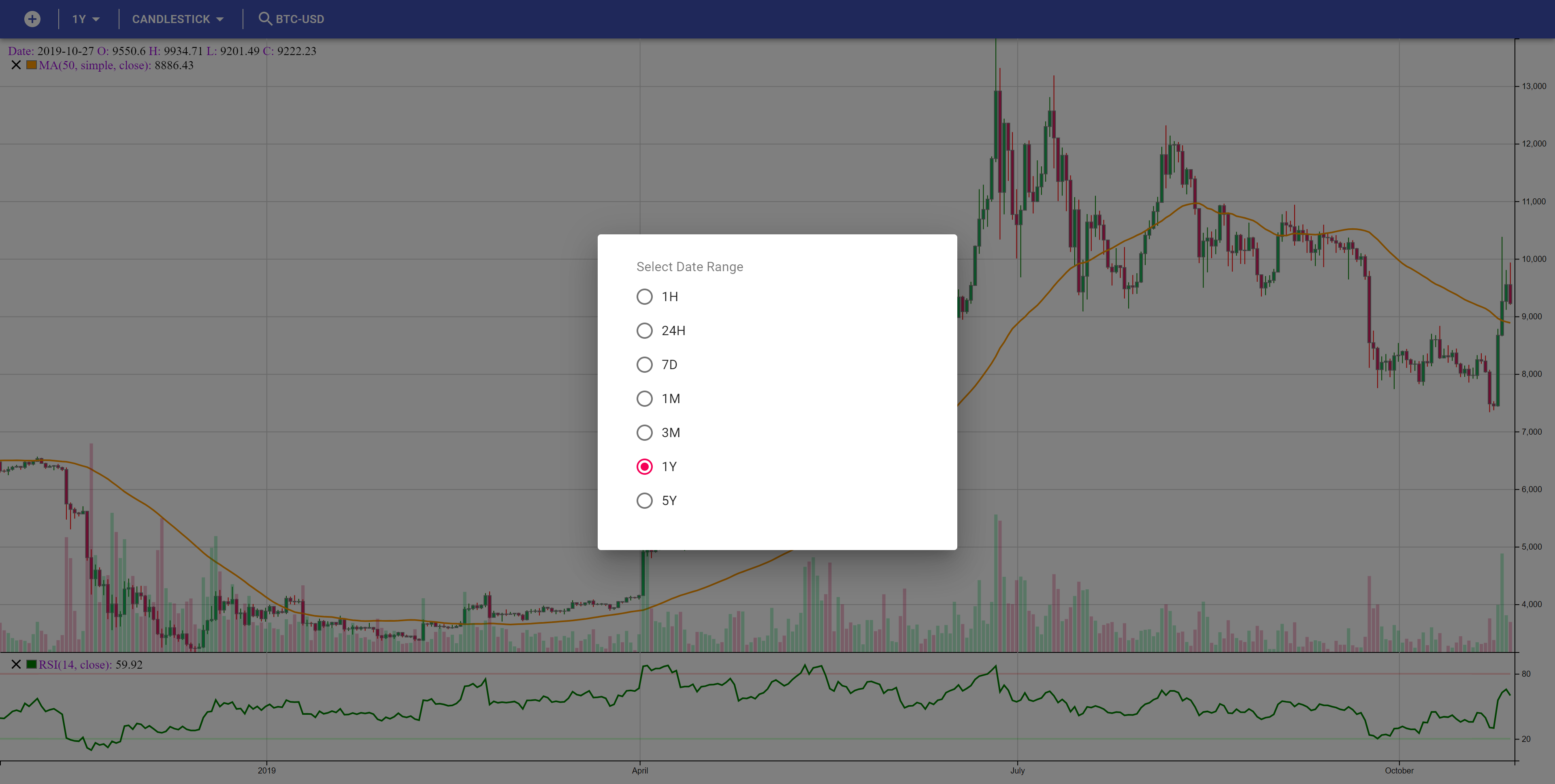Screen dimensions: 1555x784
Task: Click the RSI(14, close) label
Action: click(75, 665)
